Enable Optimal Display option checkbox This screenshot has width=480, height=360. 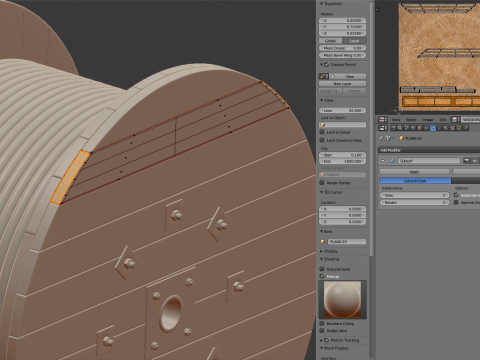tap(456, 202)
